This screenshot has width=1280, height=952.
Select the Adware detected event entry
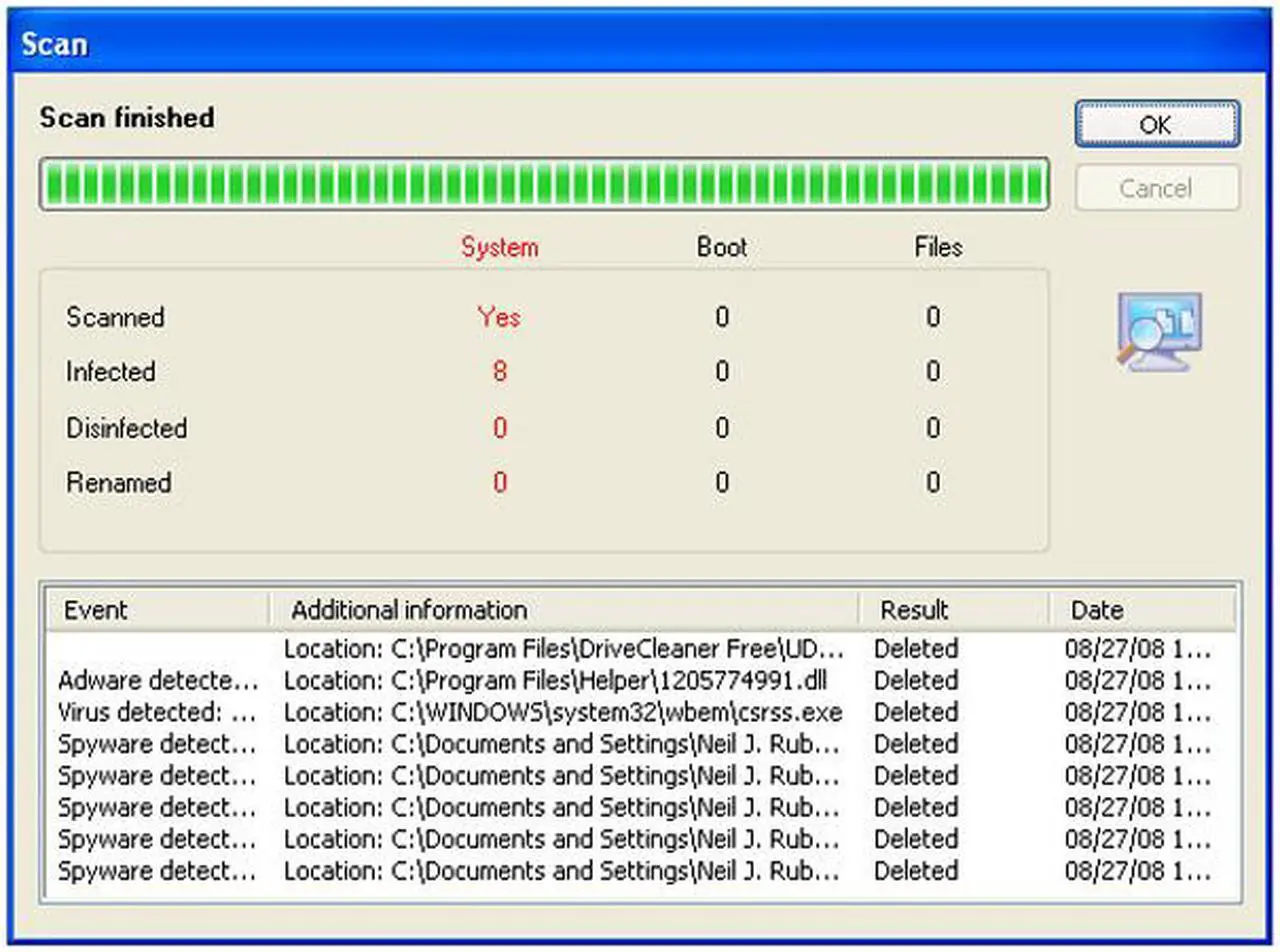click(x=157, y=681)
